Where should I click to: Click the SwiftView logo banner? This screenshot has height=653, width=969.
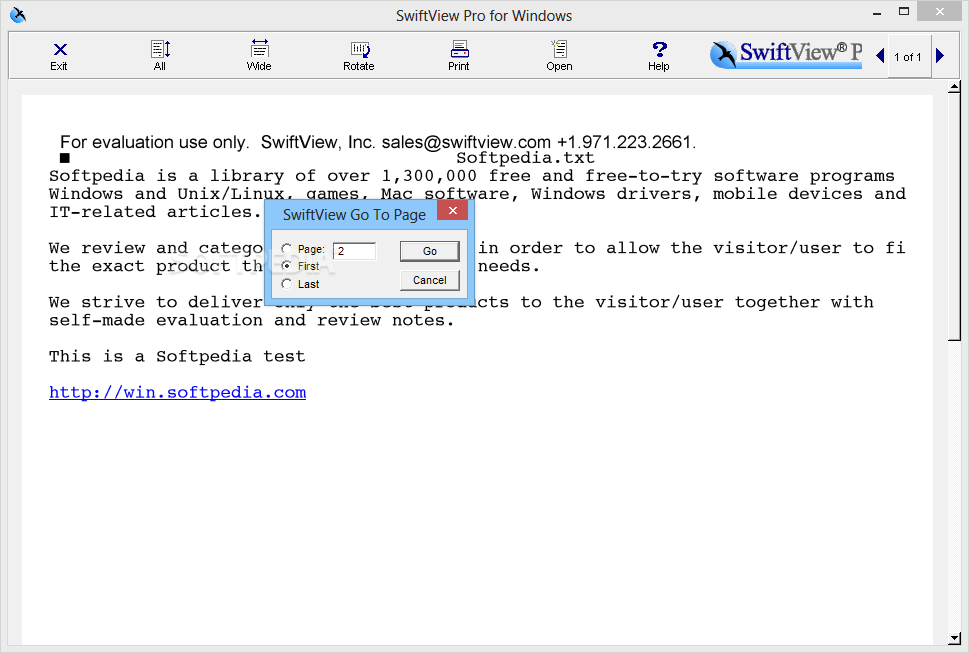786,55
